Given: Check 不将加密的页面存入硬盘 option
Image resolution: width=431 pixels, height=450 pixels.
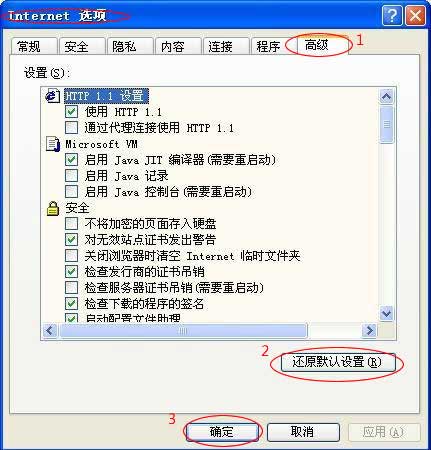Looking at the screenshot, I should pyautogui.click(x=71, y=224).
